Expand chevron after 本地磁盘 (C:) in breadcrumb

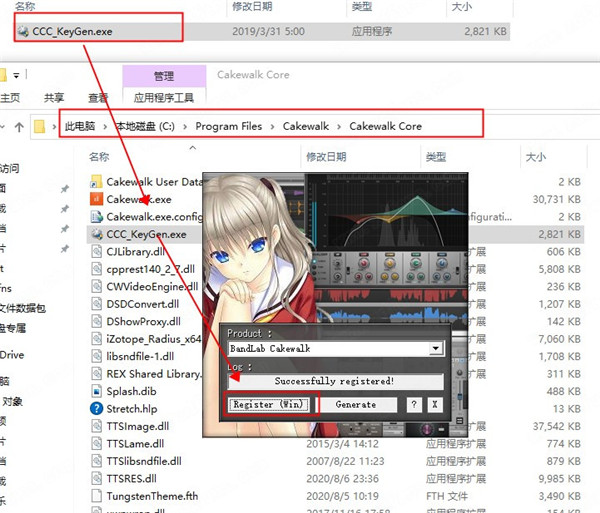coord(185,127)
